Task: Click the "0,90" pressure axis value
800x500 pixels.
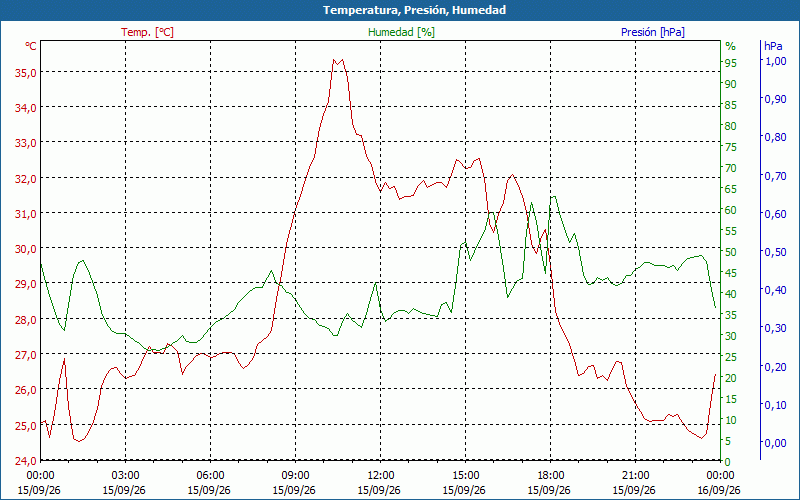Action: coord(776,98)
